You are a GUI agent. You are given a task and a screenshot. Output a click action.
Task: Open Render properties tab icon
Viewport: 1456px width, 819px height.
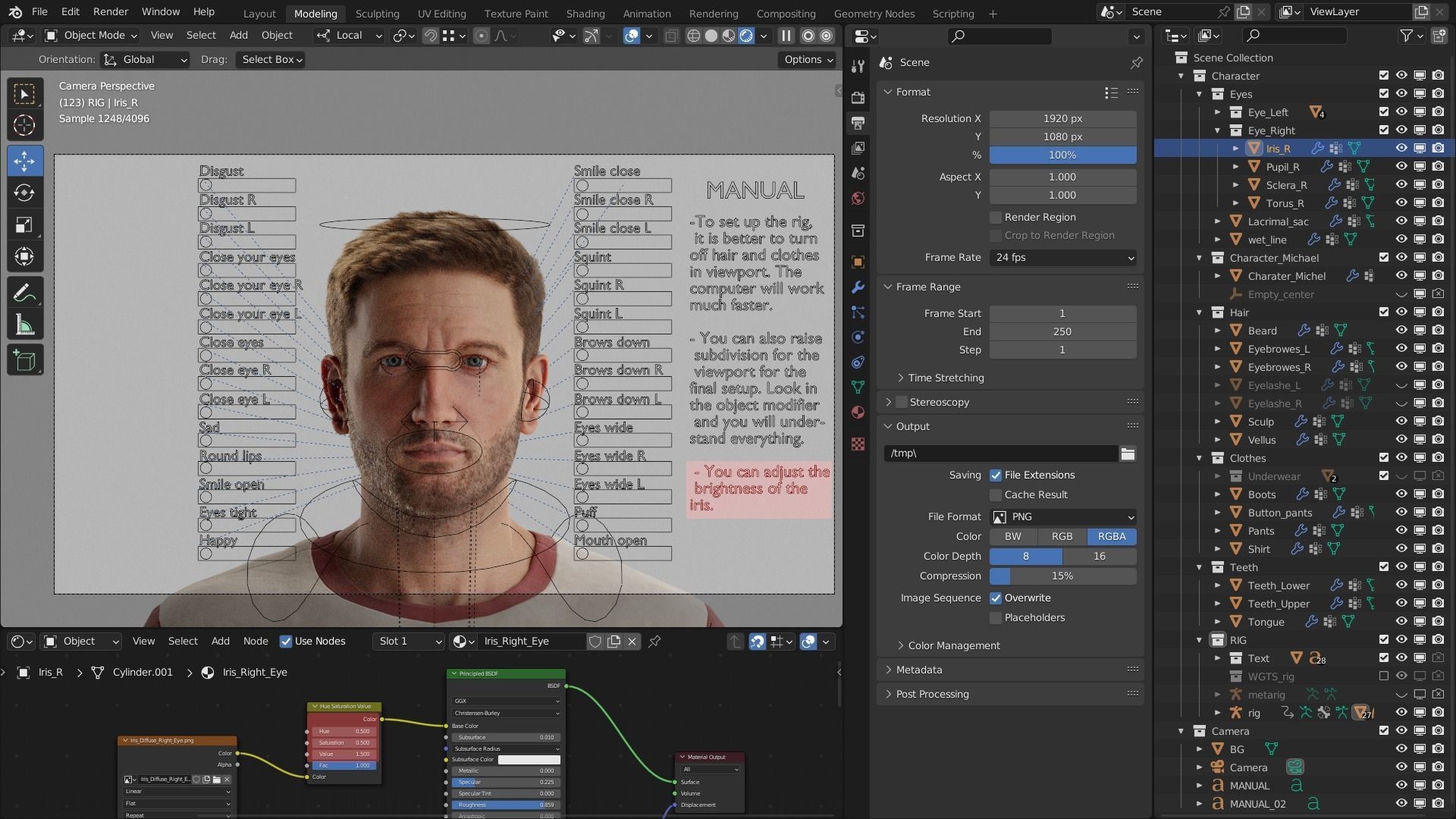(x=858, y=98)
